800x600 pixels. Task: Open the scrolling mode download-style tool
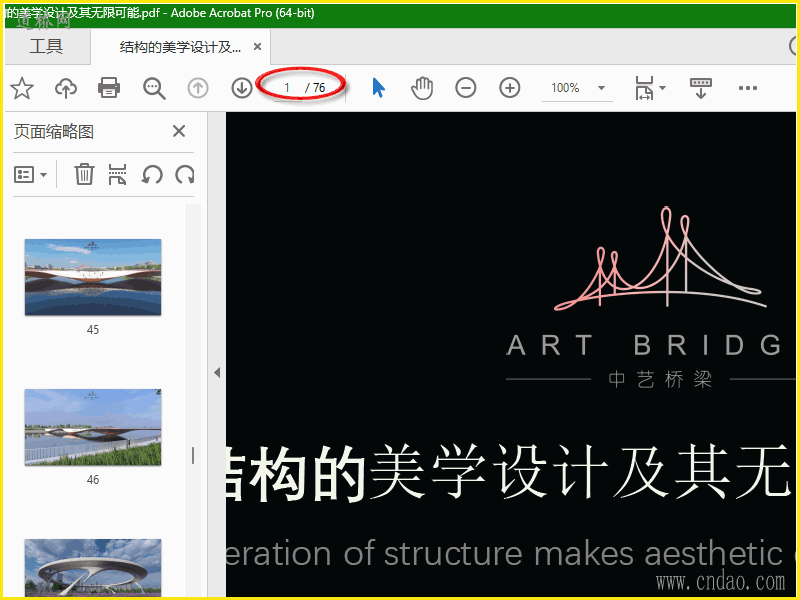[x=701, y=88]
